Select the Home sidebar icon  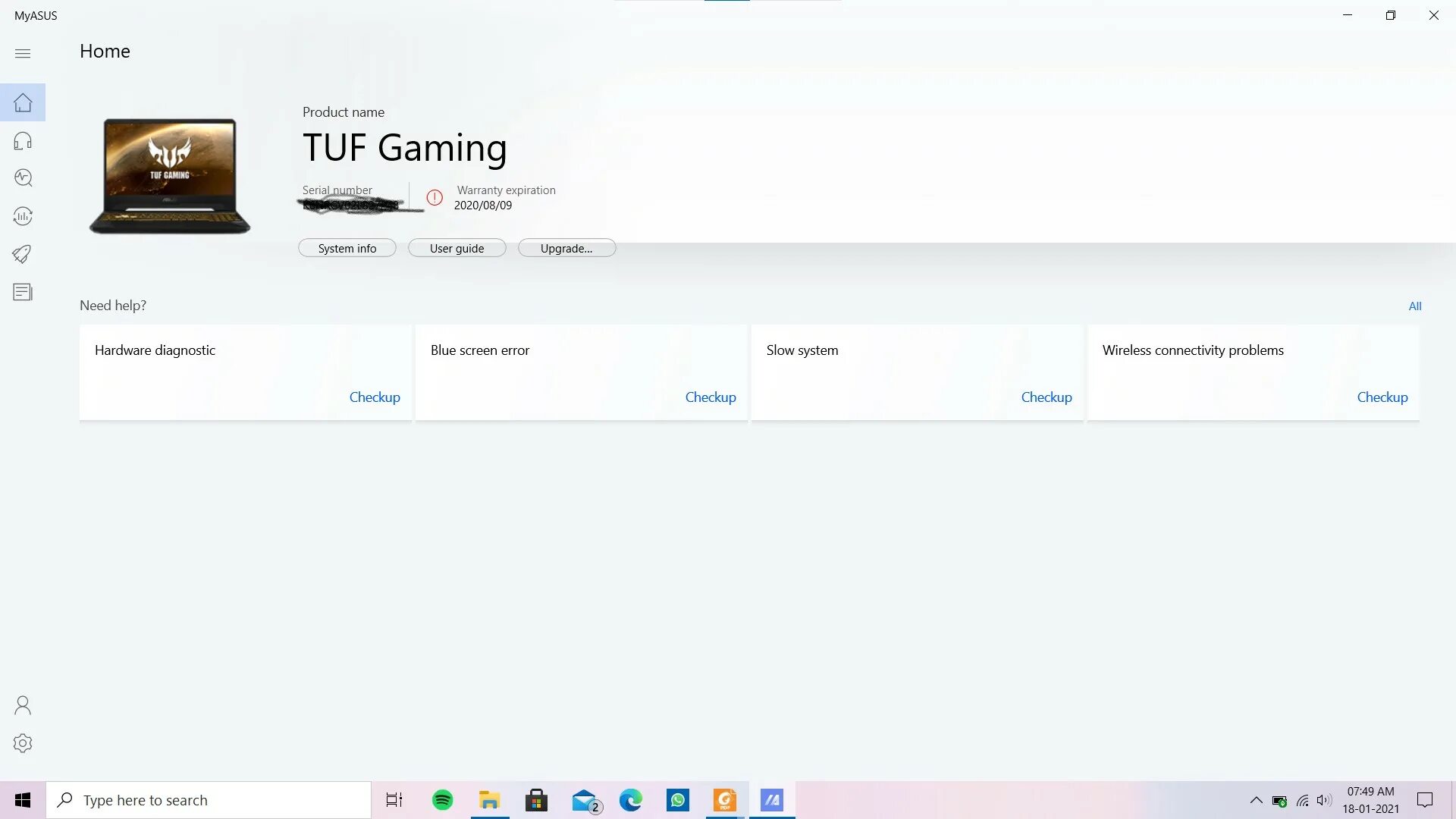coord(23,102)
